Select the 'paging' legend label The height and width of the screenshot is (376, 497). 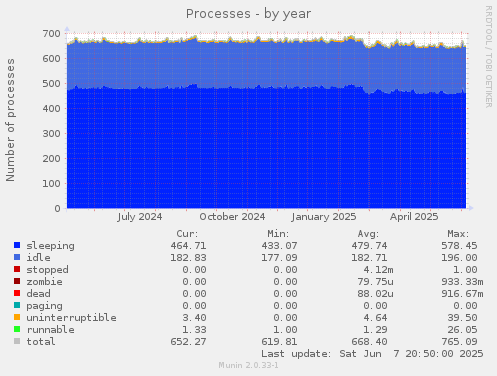[x=44, y=306]
